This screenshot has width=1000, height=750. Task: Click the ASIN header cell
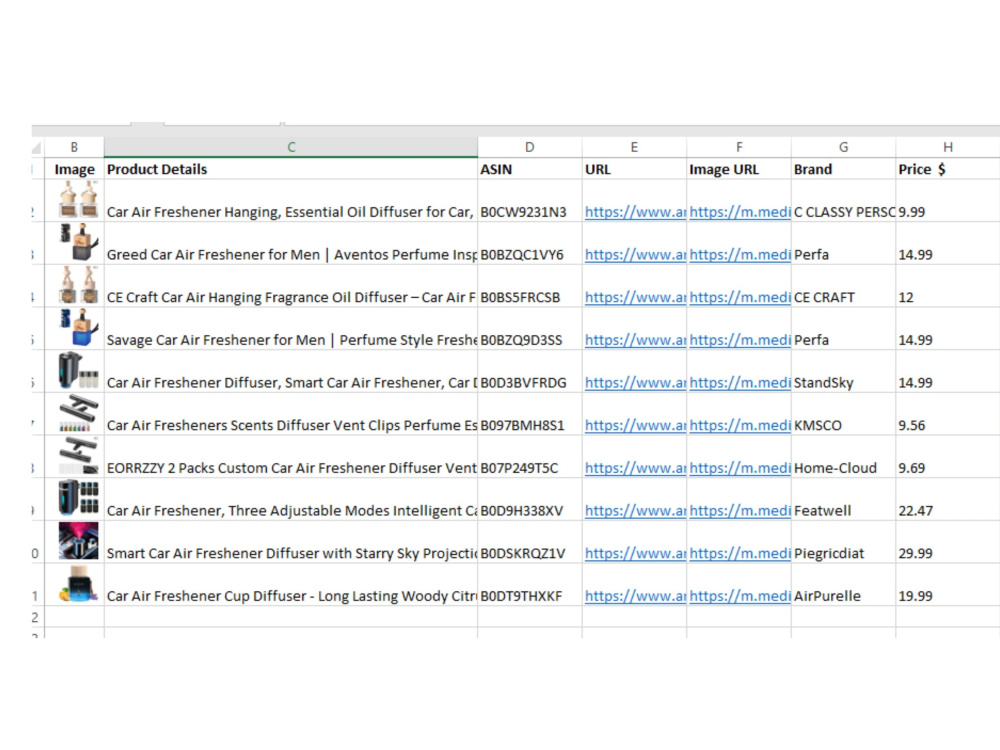click(x=529, y=169)
